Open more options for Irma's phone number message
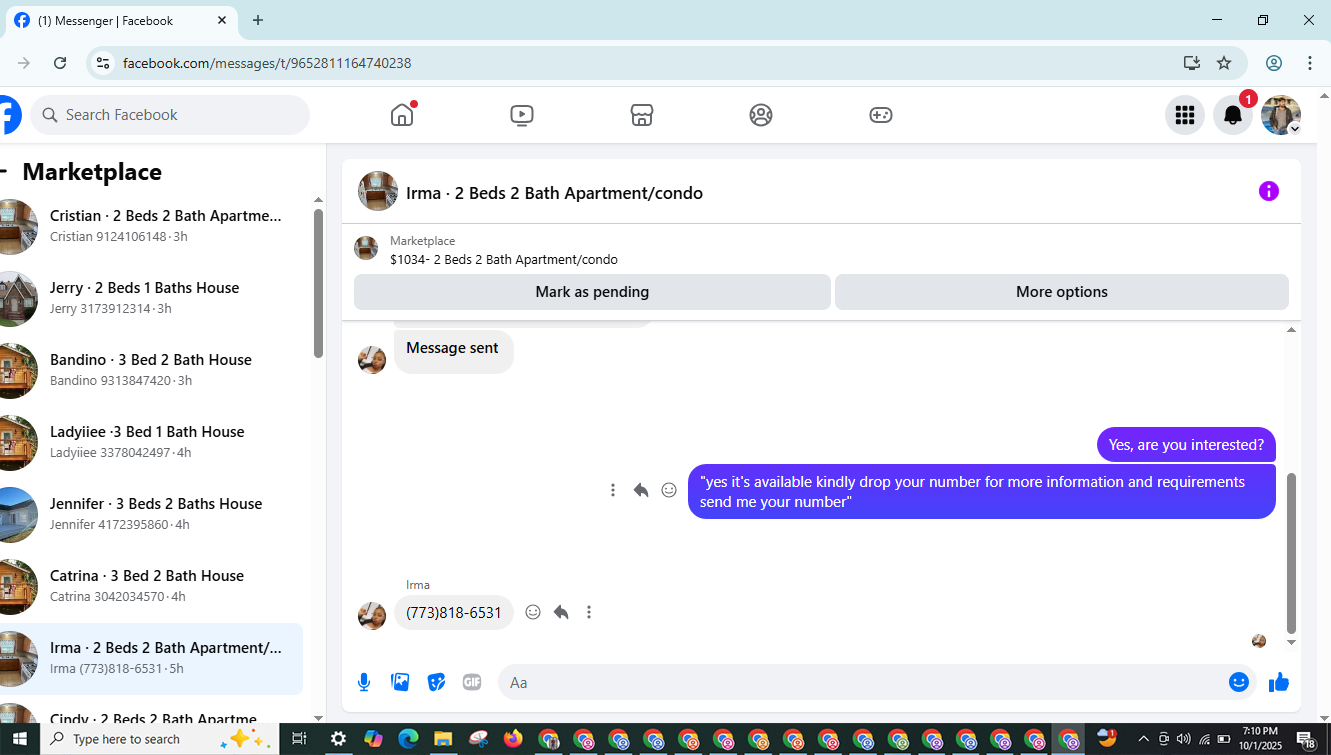1331x755 pixels. click(x=589, y=612)
